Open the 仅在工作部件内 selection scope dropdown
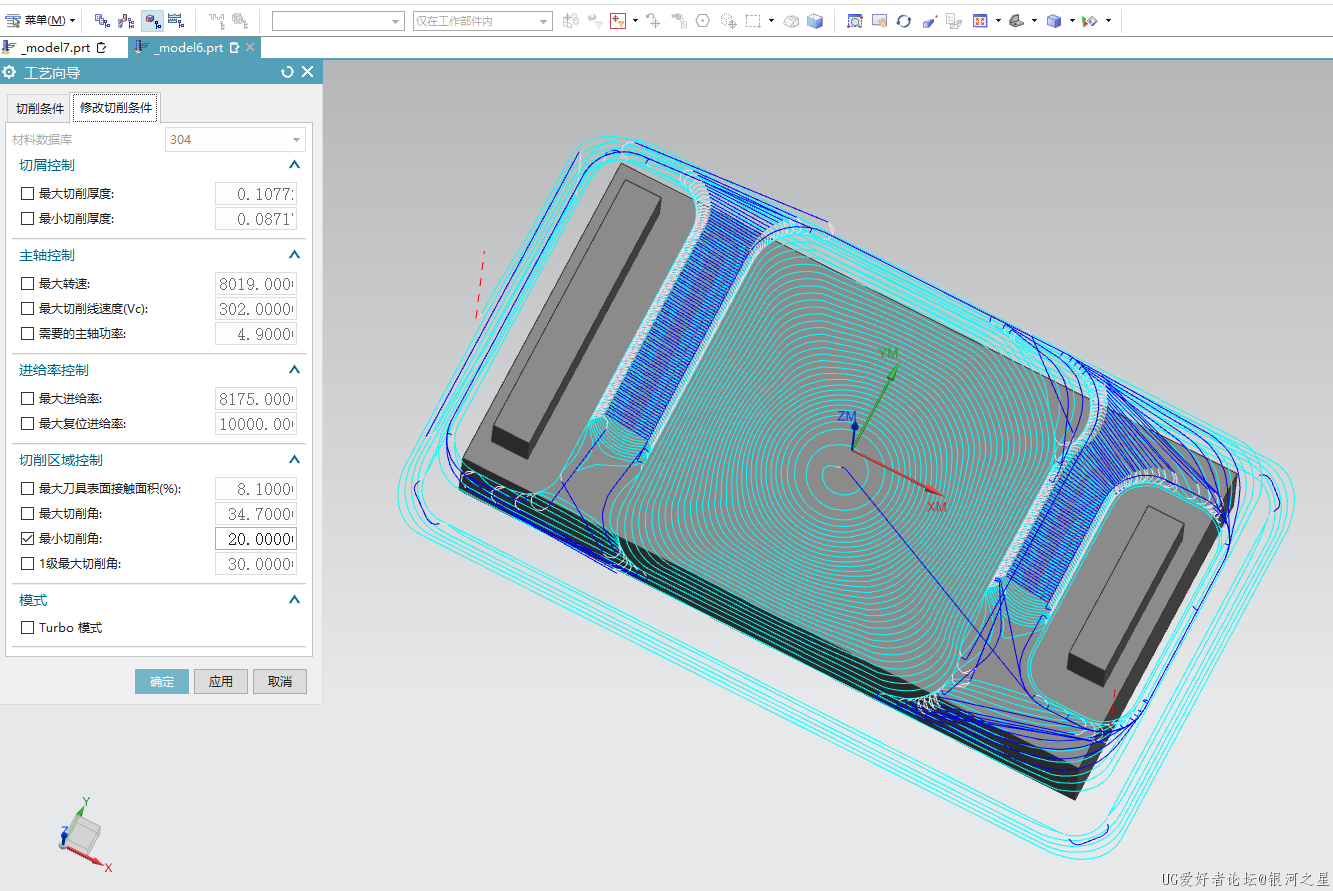The image size is (1333, 891). click(482, 21)
